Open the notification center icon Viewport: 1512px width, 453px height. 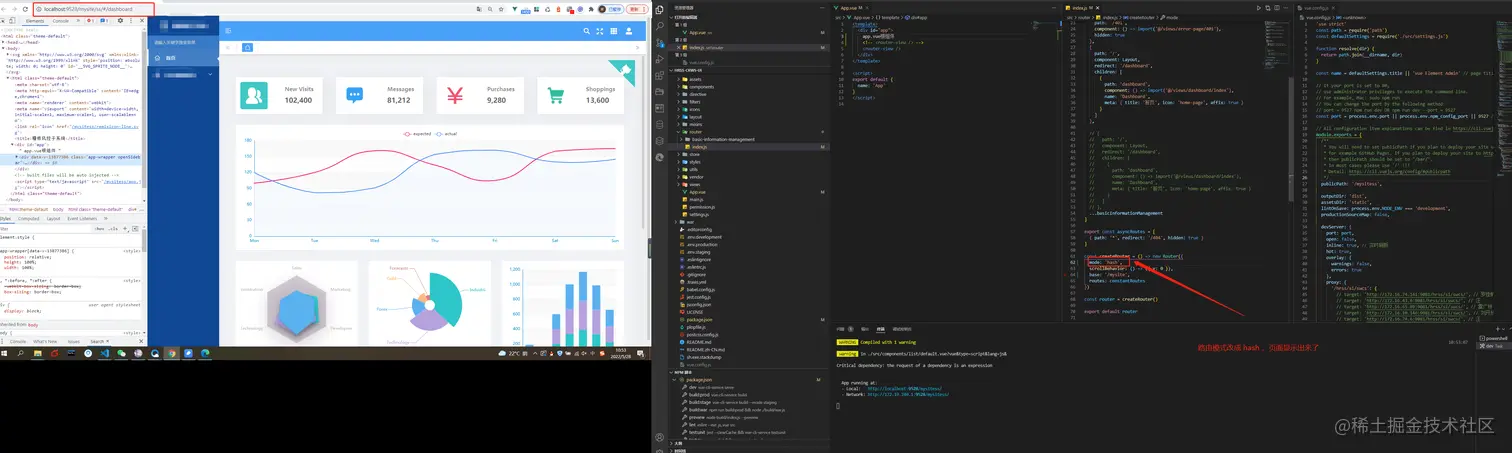640,354
